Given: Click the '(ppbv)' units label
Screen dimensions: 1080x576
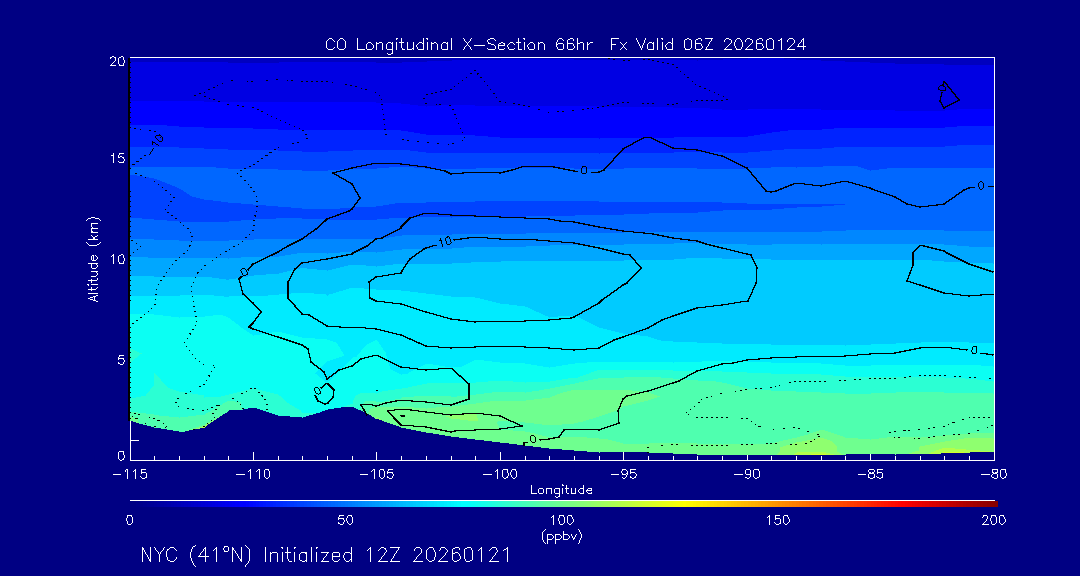Looking at the screenshot, I should pyautogui.click(x=561, y=536).
